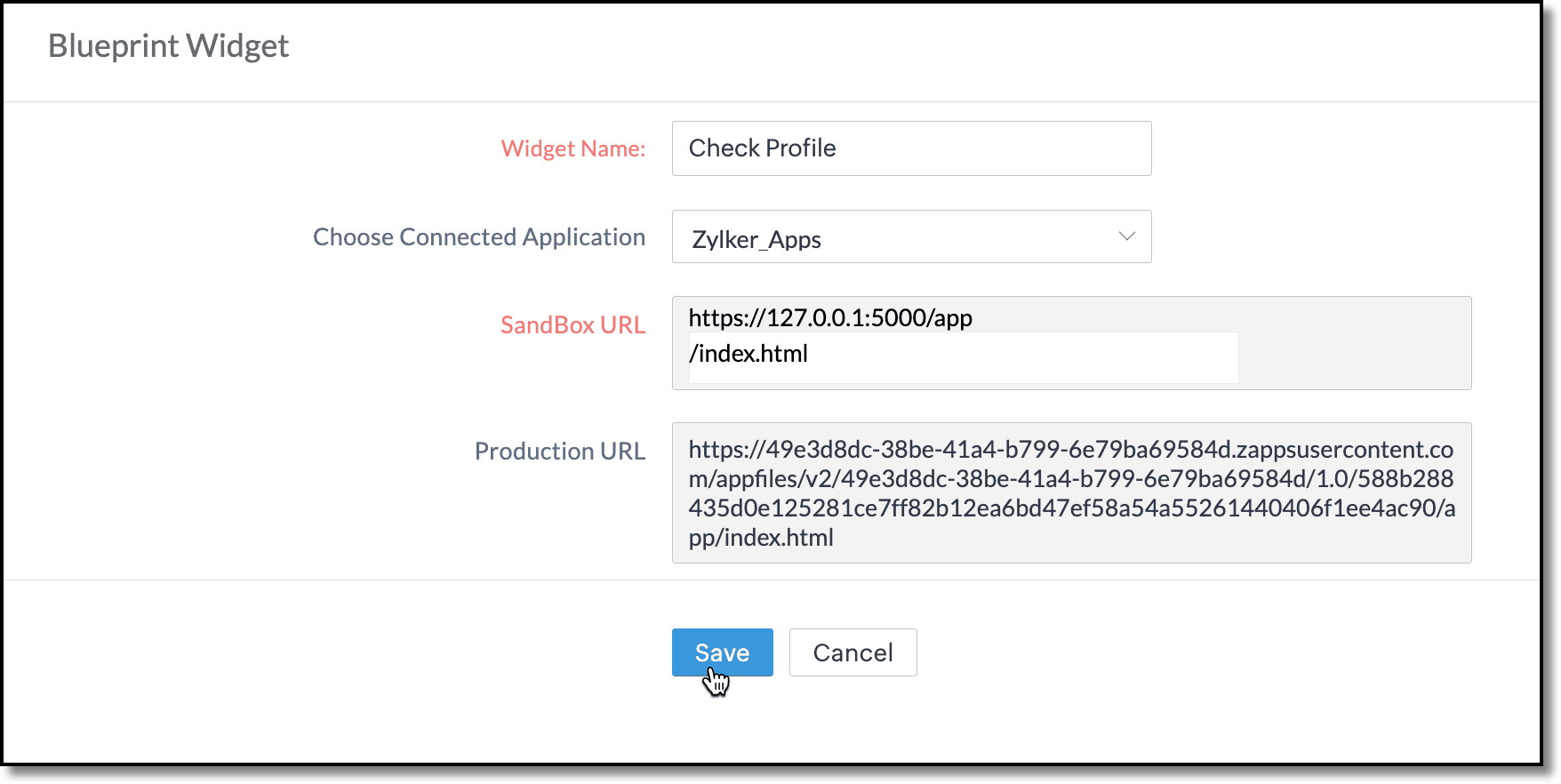Click the word Save on blue button

click(722, 652)
